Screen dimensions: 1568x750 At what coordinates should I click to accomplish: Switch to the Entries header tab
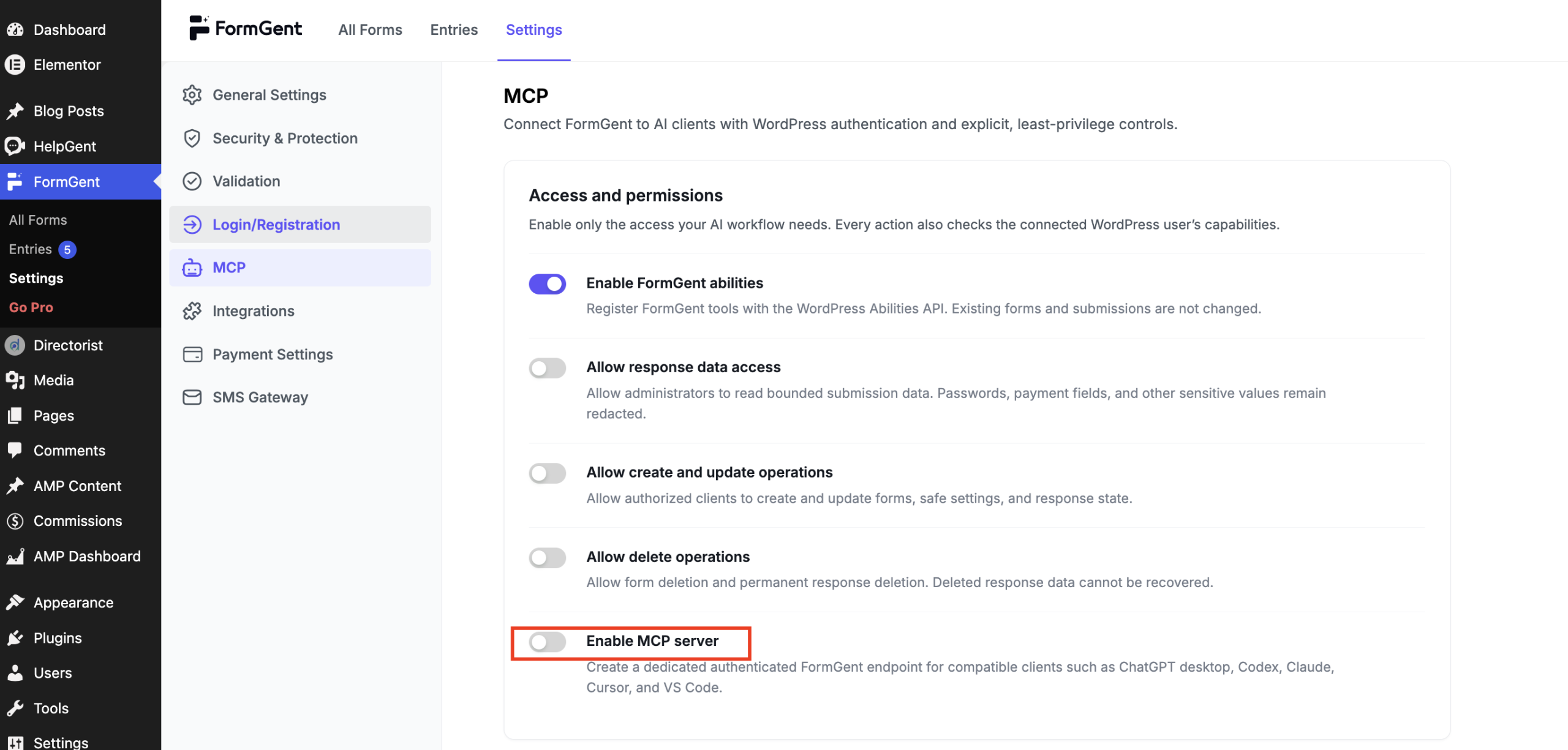454,29
